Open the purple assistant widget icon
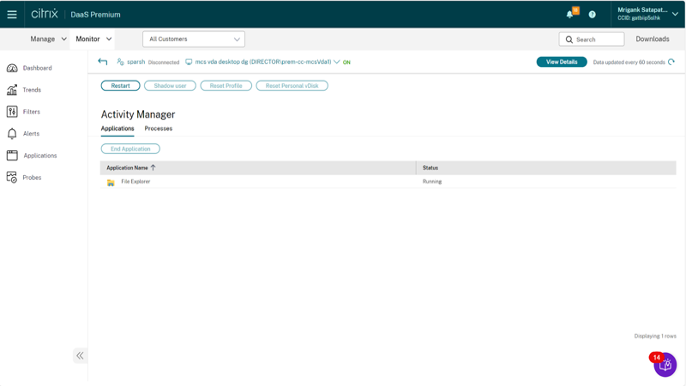Image resolution: width=686 pixels, height=386 pixels. 665,365
